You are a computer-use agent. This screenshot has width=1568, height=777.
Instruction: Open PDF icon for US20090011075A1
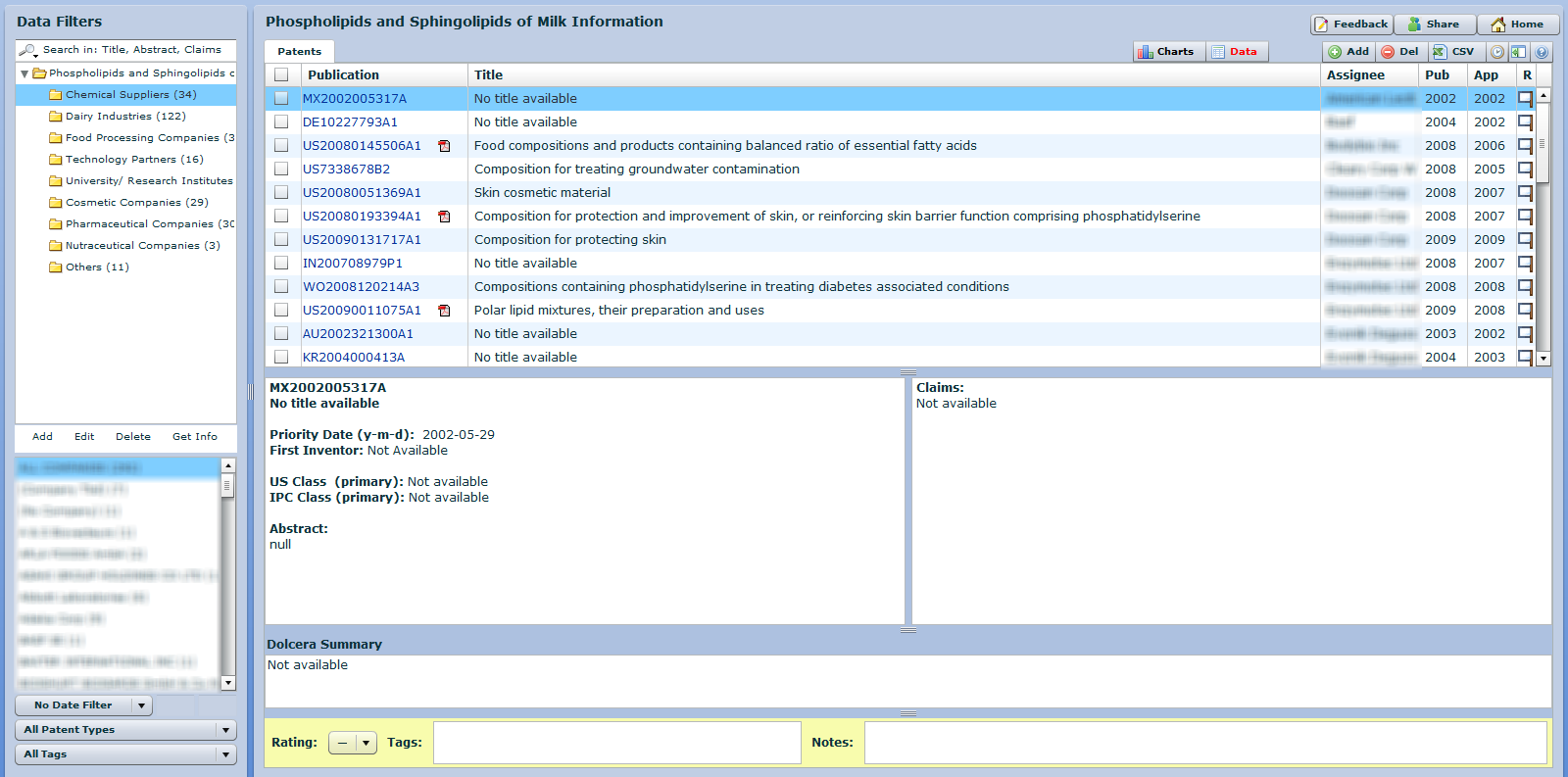point(444,311)
